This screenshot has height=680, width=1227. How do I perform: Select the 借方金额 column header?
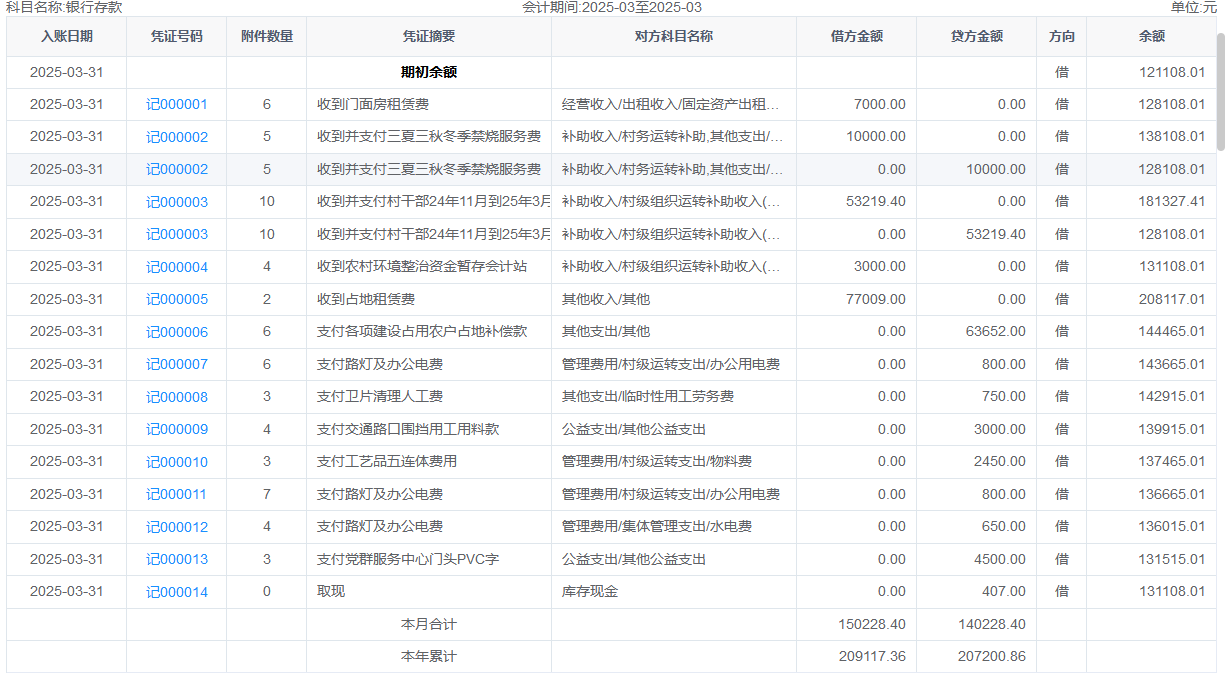pyautogui.click(x=856, y=37)
